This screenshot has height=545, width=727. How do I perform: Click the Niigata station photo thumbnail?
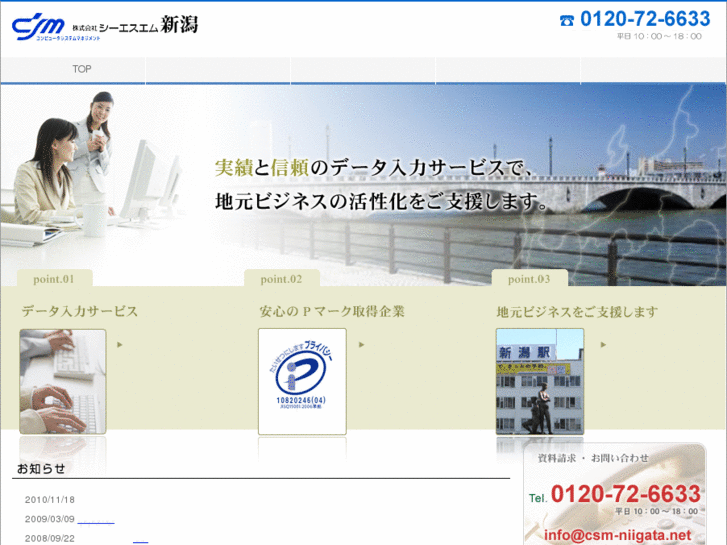click(x=540, y=382)
